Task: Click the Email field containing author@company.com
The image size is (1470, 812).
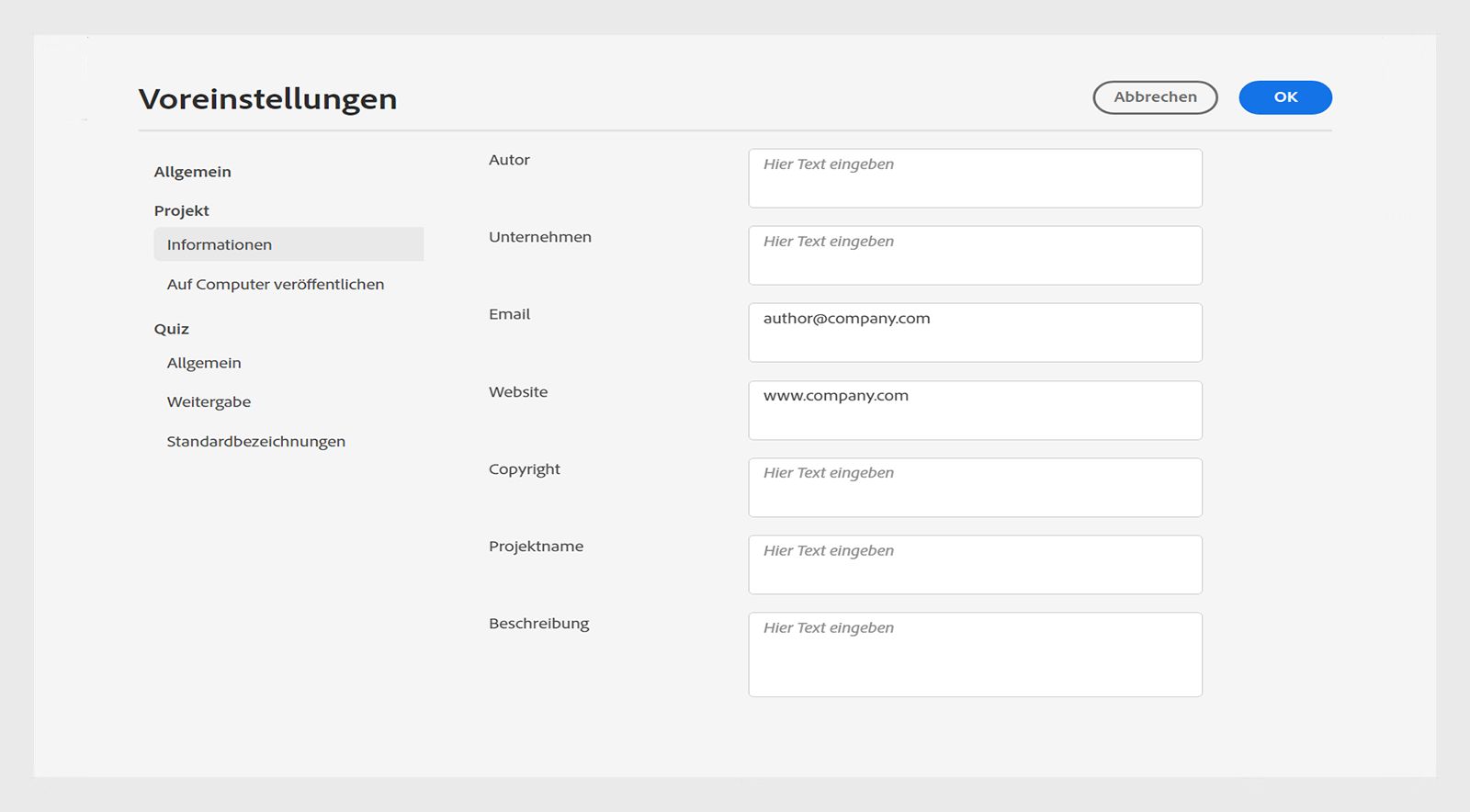Action: pyautogui.click(x=975, y=333)
